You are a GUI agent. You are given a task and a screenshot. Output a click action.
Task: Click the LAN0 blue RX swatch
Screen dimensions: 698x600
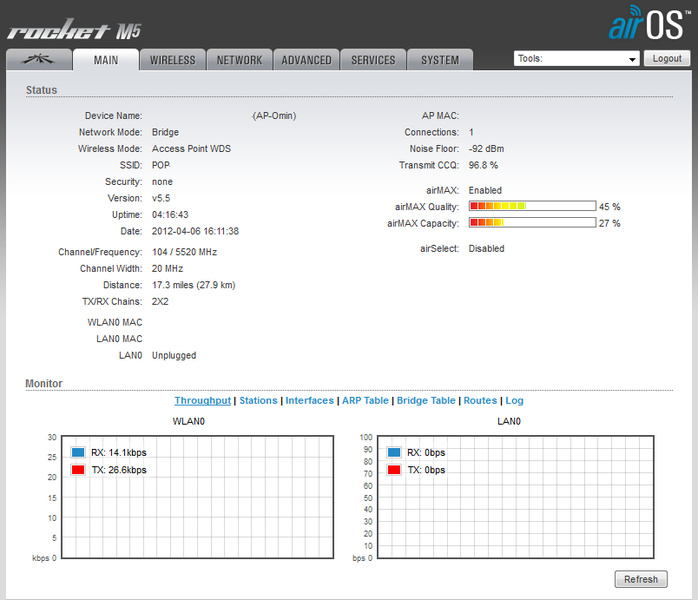(x=394, y=452)
